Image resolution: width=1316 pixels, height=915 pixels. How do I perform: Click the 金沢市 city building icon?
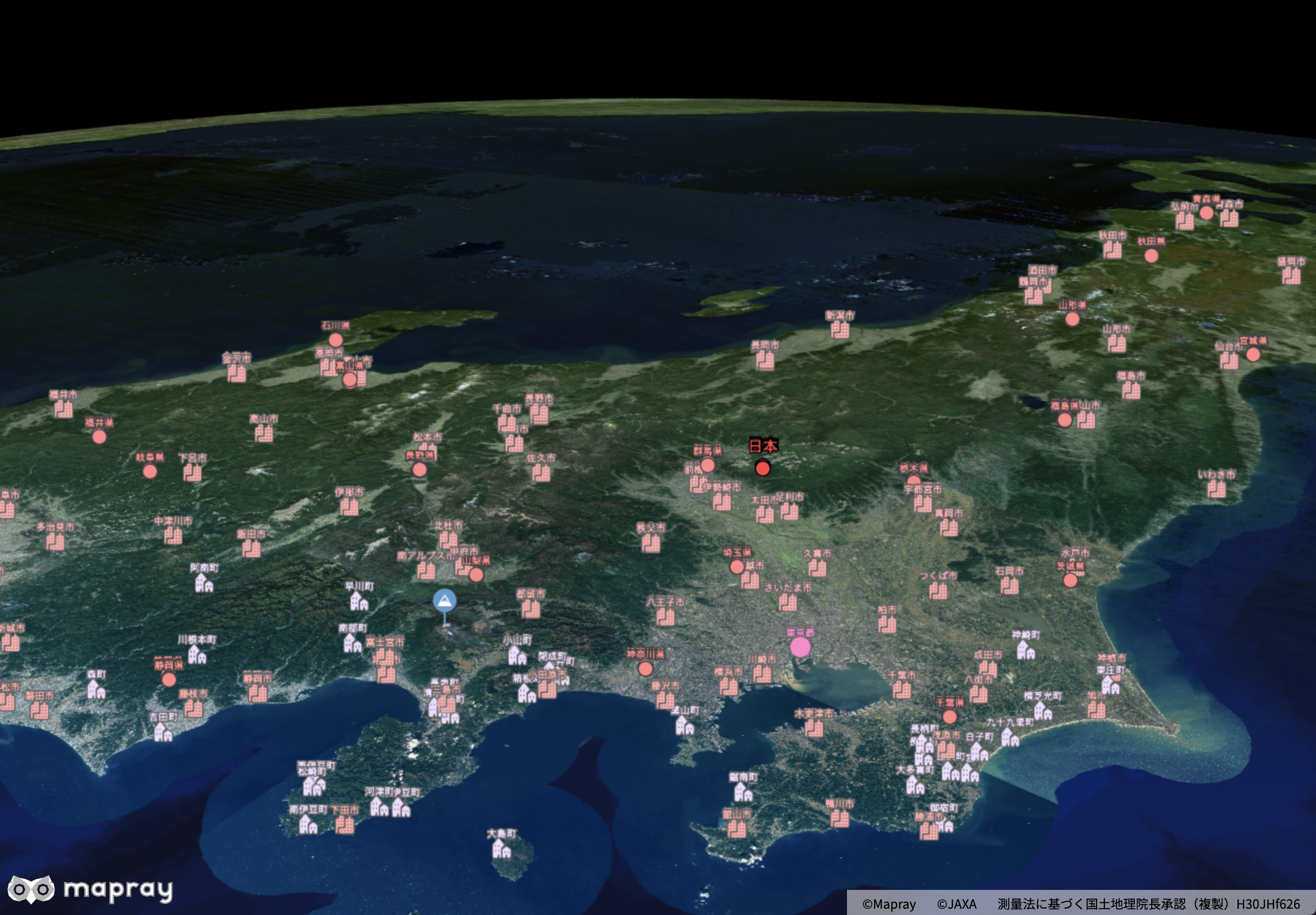point(236,374)
